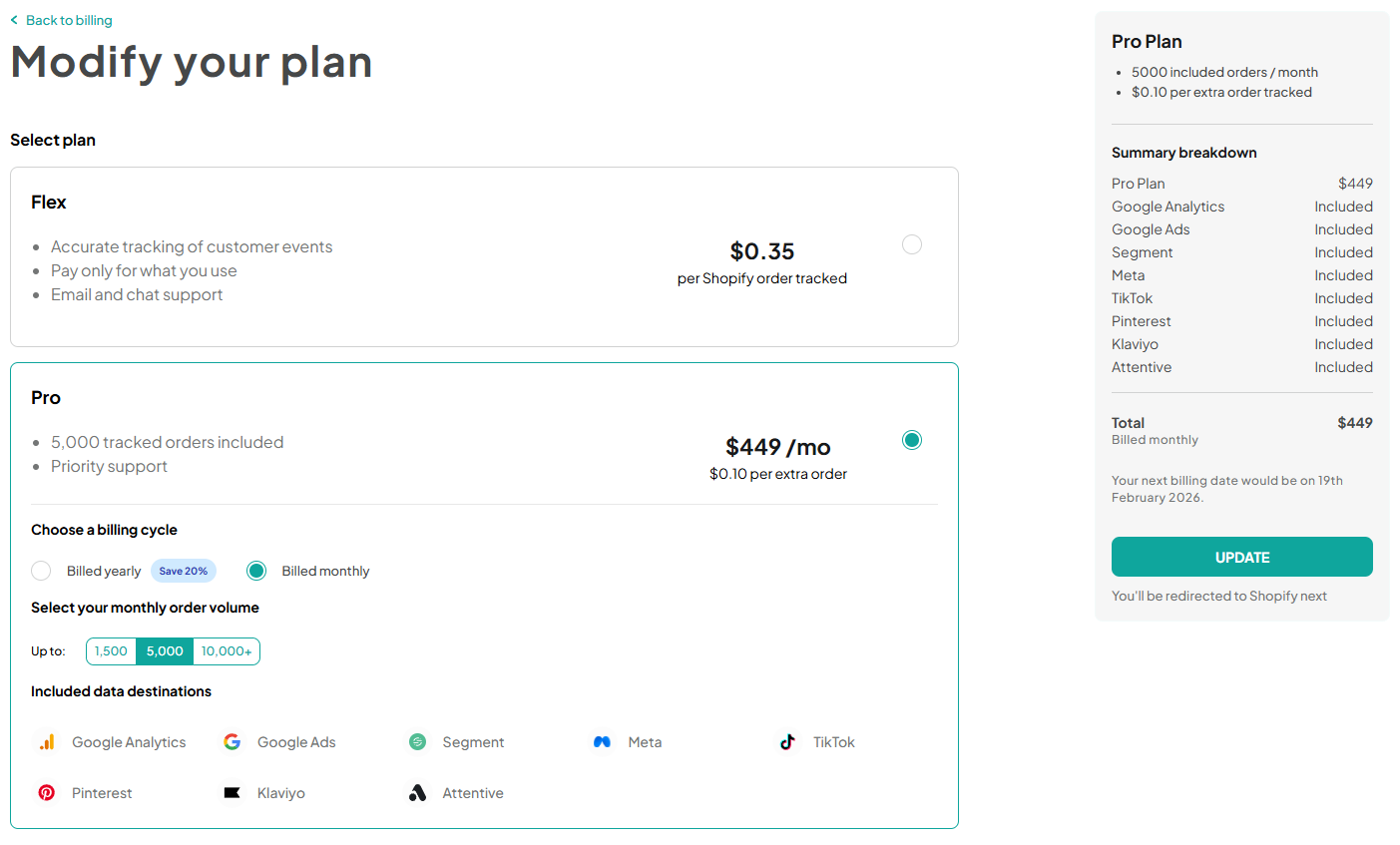The image size is (1400, 845).
Task: Select the Klaviyo icon
Action: click(x=232, y=792)
